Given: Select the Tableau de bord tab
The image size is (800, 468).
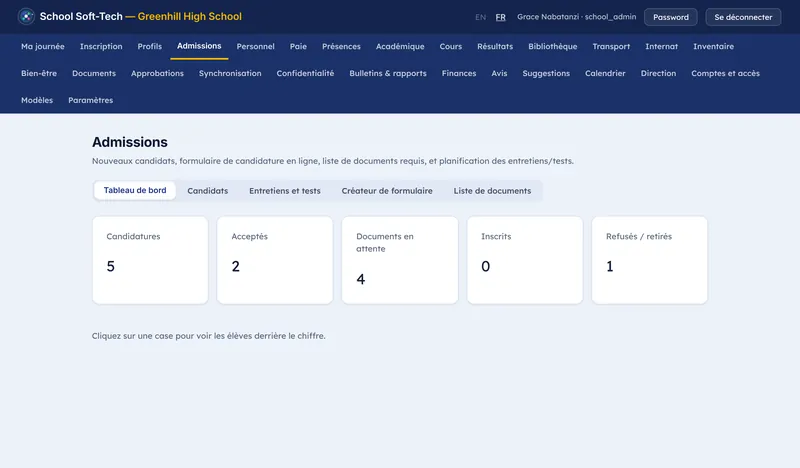Looking at the screenshot, I should pos(135,190).
